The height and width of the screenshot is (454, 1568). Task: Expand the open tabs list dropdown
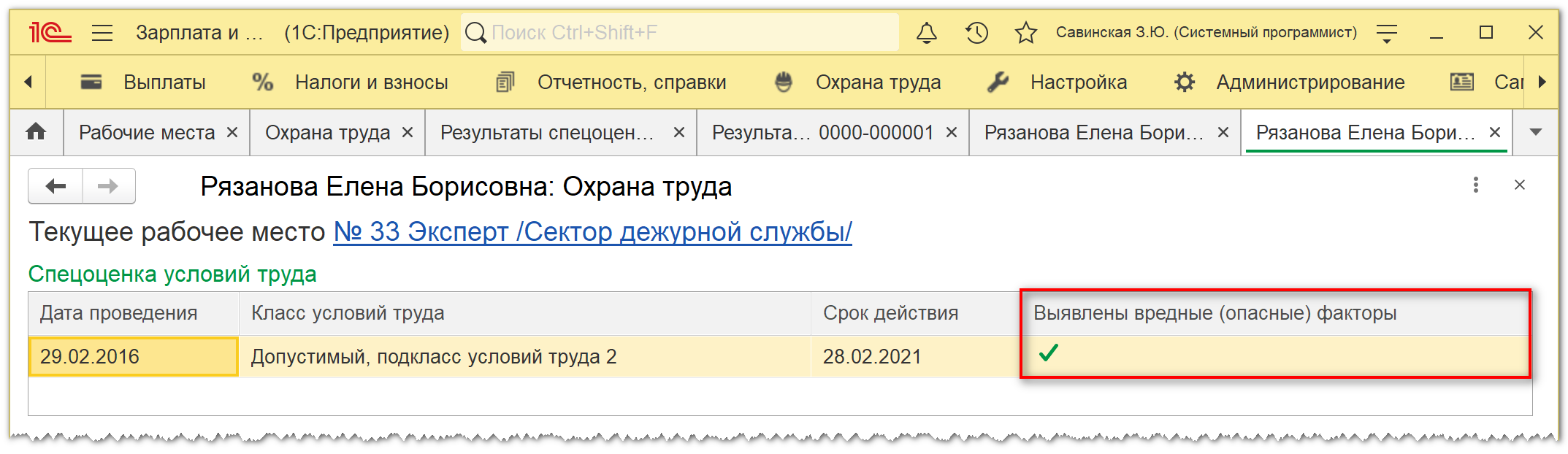1536,132
